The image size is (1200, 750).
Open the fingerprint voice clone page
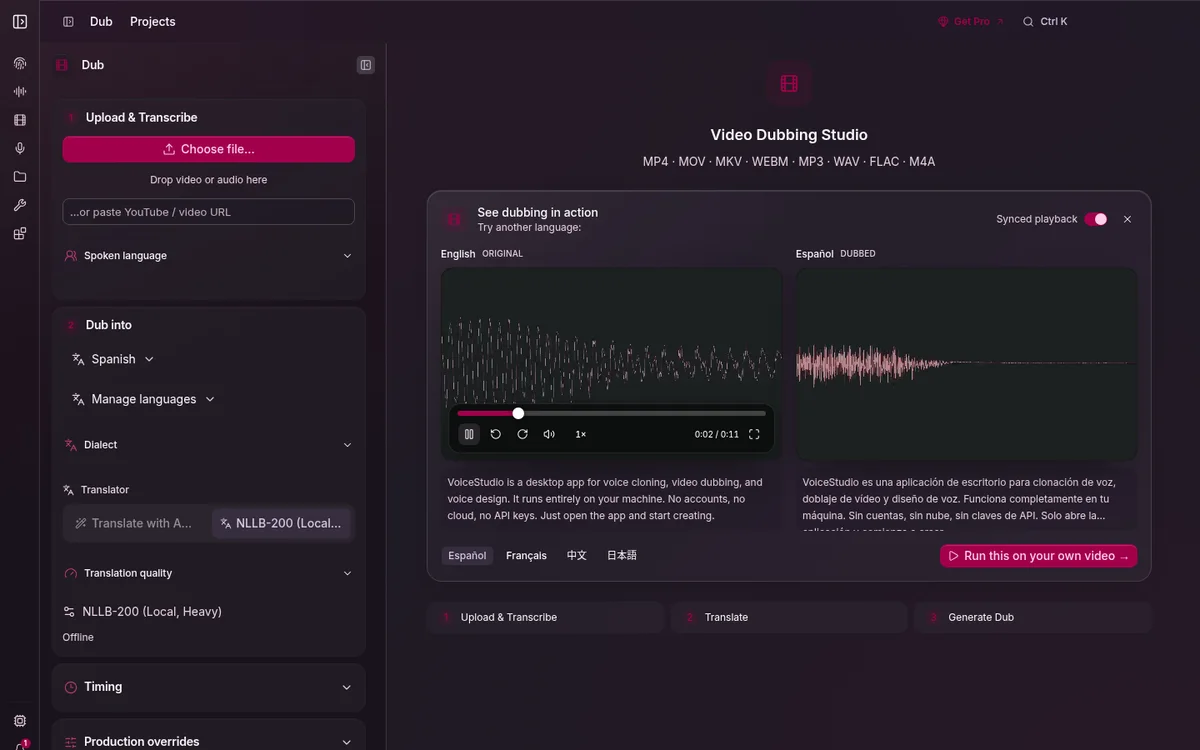pyautogui.click(x=20, y=63)
